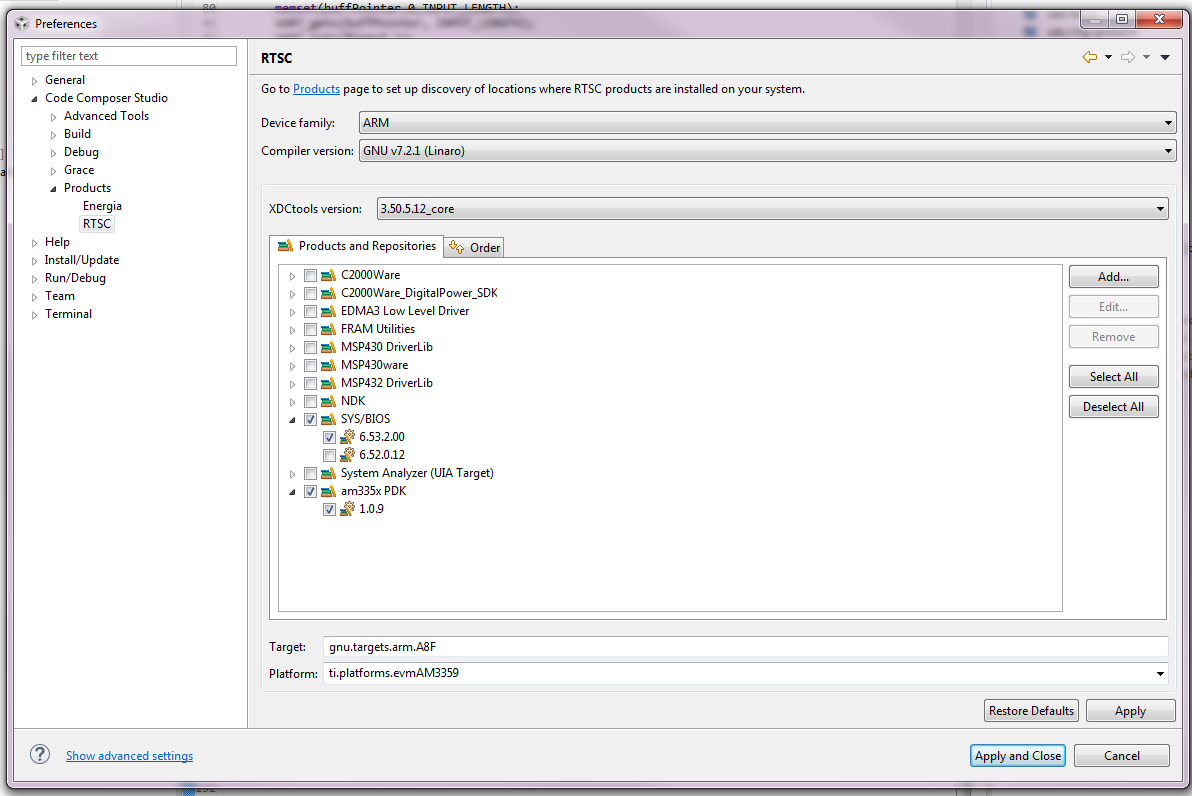
Task: Check the NDK checkbox
Action: pyautogui.click(x=310, y=401)
